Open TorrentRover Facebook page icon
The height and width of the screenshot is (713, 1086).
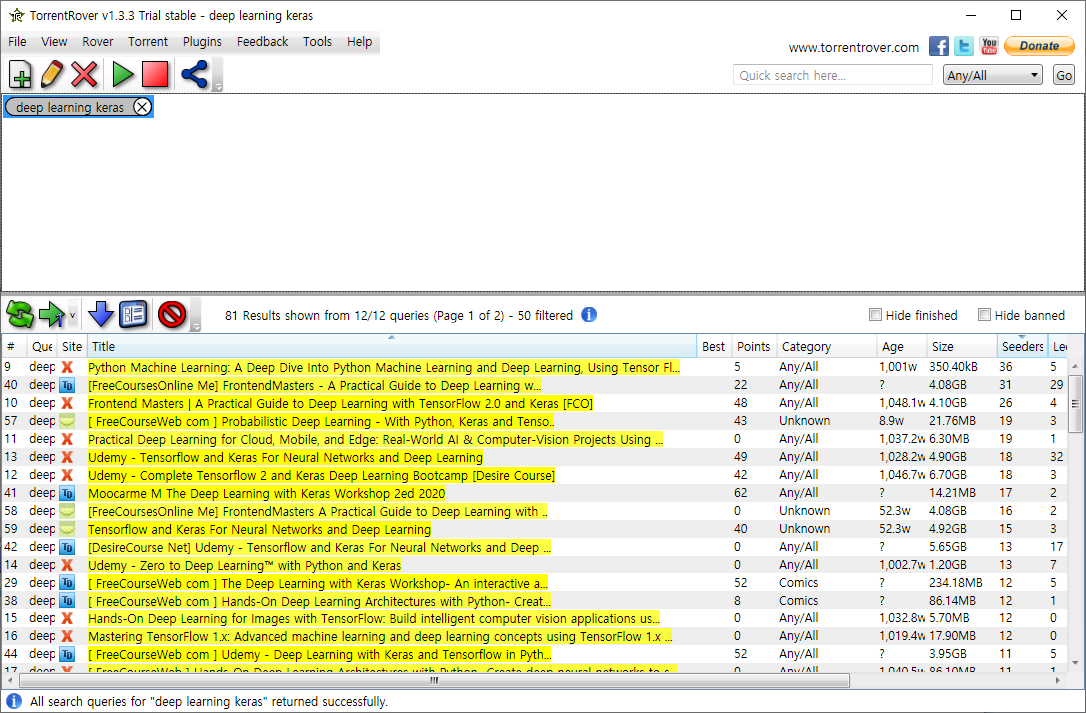pyautogui.click(x=938, y=46)
